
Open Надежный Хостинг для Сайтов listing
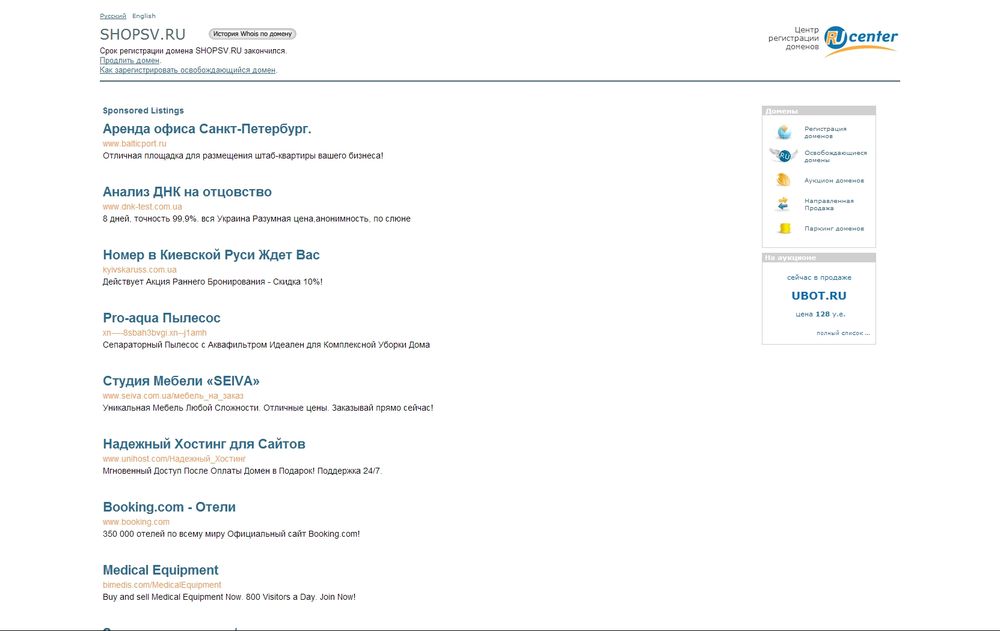tap(204, 444)
